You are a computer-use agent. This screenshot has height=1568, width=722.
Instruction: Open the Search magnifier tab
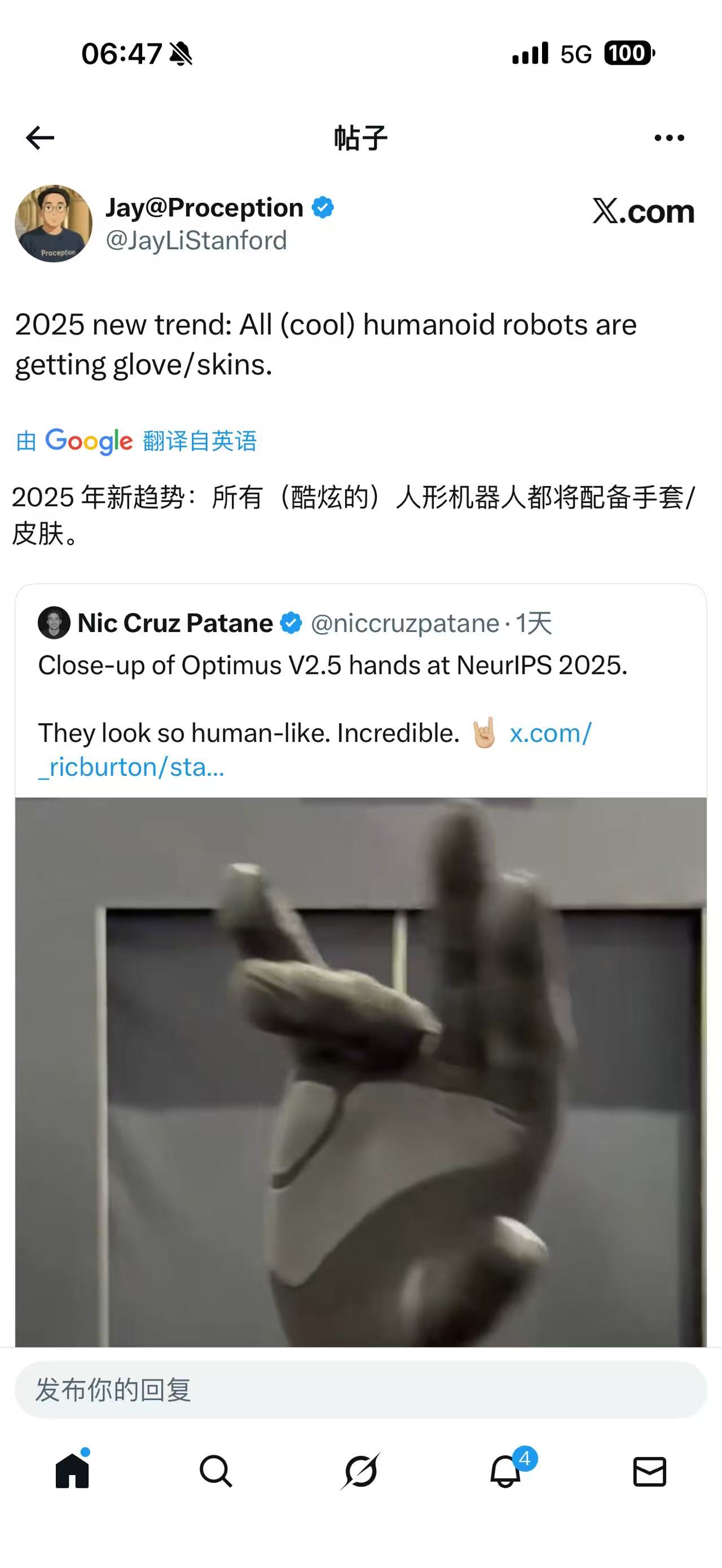(216, 1471)
